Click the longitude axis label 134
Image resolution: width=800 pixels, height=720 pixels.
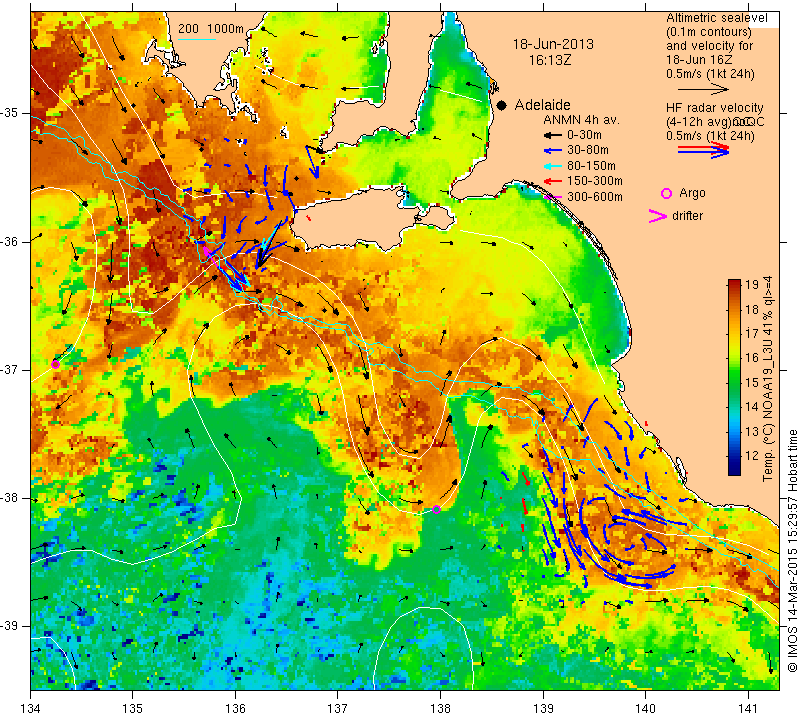click(x=31, y=708)
